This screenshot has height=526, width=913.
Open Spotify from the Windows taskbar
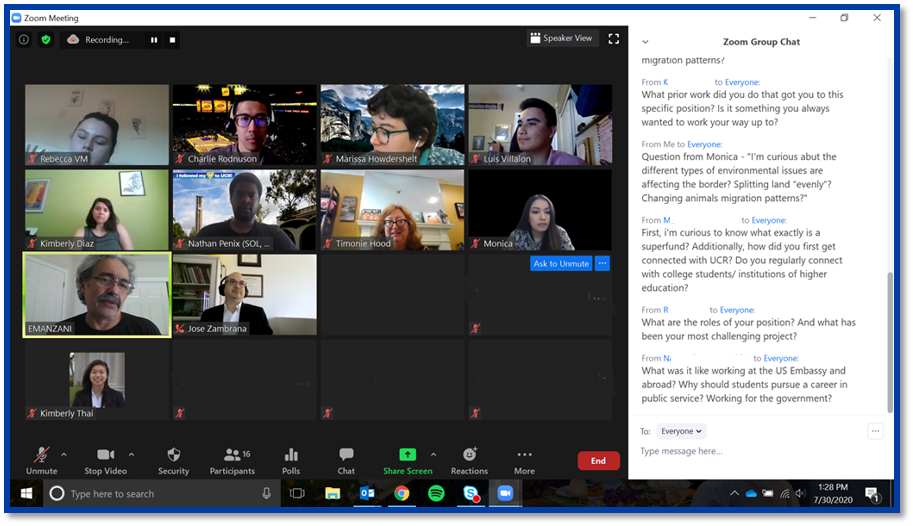(436, 493)
